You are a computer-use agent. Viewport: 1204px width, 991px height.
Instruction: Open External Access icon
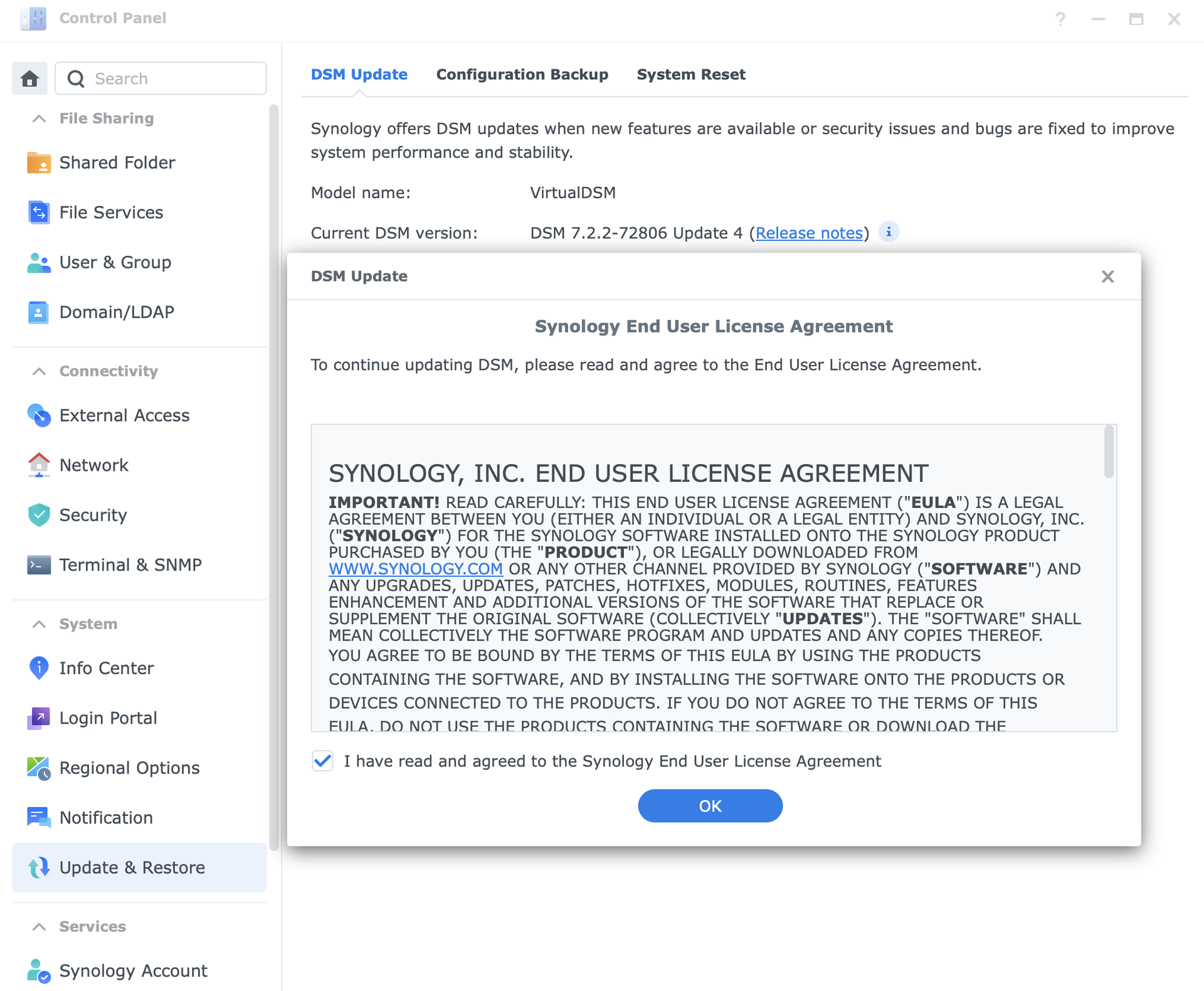coord(38,415)
